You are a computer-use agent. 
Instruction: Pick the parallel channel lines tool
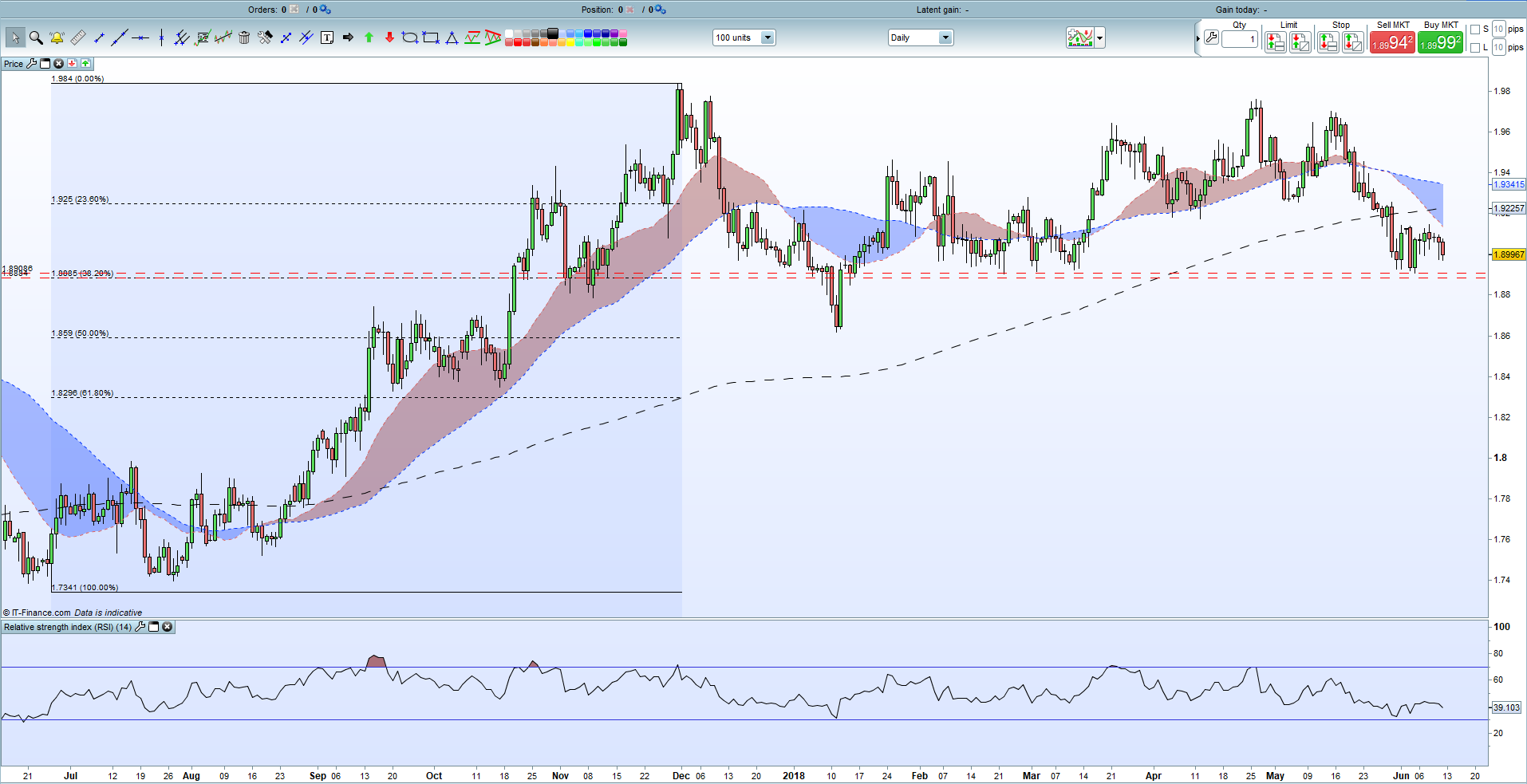181,37
